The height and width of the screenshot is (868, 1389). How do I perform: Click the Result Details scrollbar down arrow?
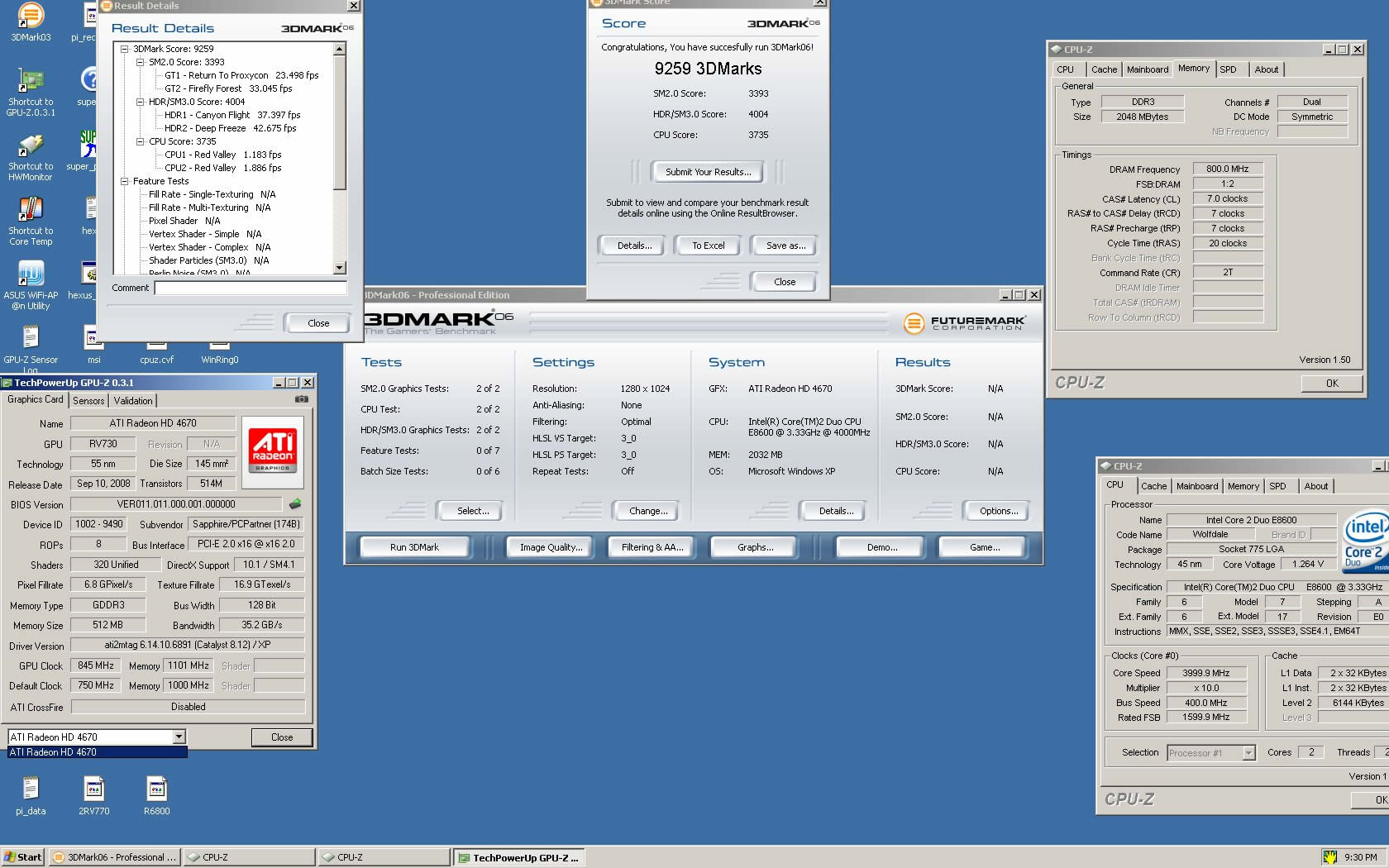point(339,268)
